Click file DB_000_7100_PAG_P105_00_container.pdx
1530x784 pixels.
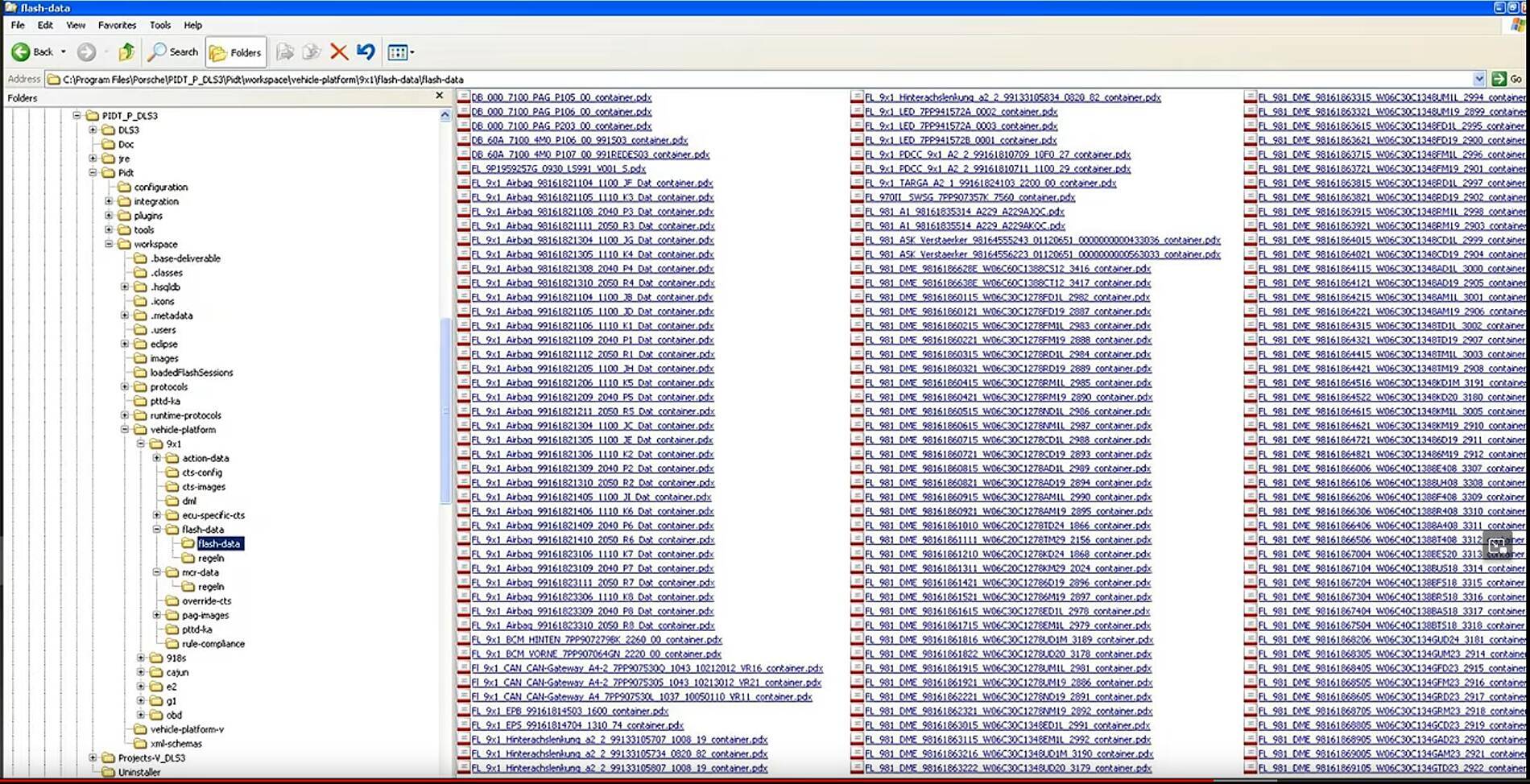[x=561, y=97]
